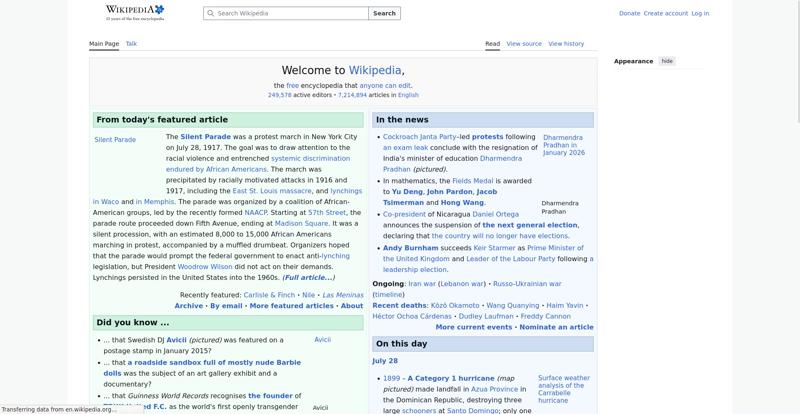Switch to the View history tab

pos(566,44)
